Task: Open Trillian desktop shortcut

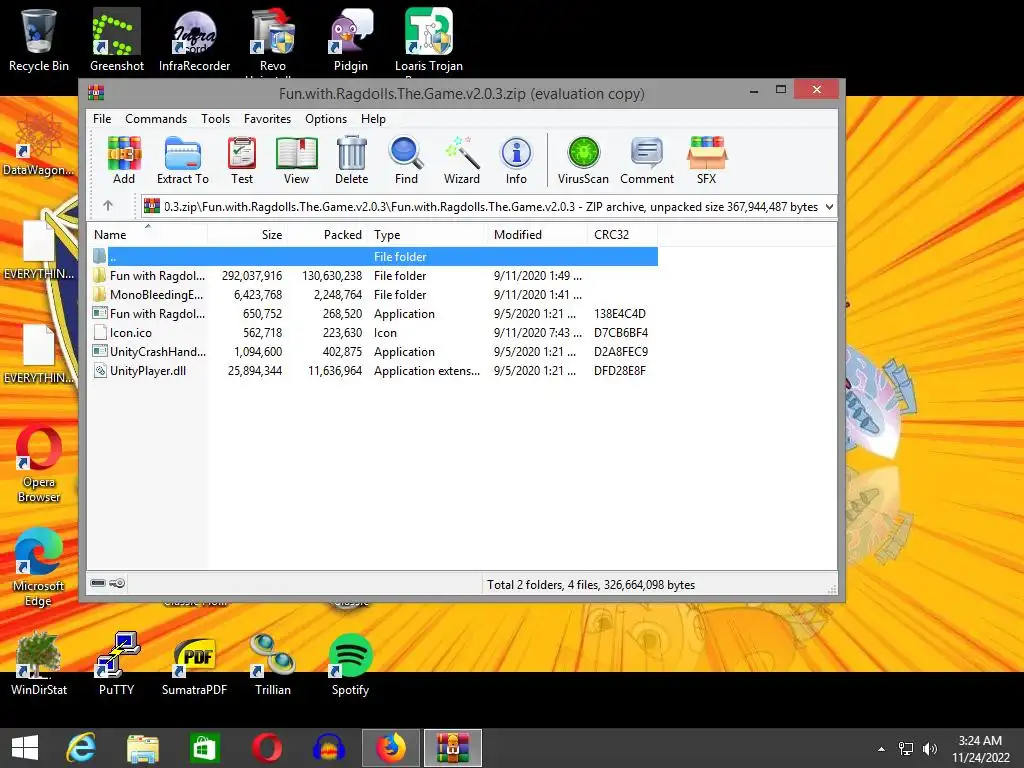Action: (272, 664)
